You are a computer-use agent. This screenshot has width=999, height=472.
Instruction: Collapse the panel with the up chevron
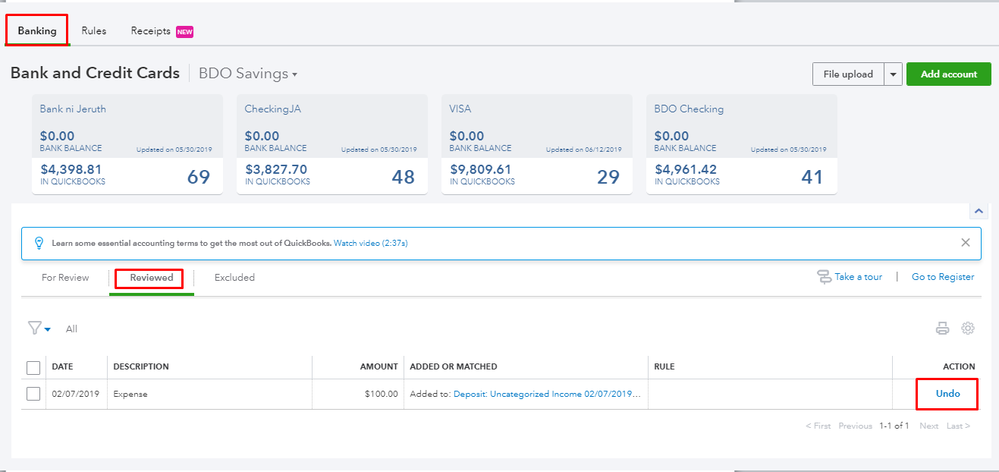click(978, 212)
